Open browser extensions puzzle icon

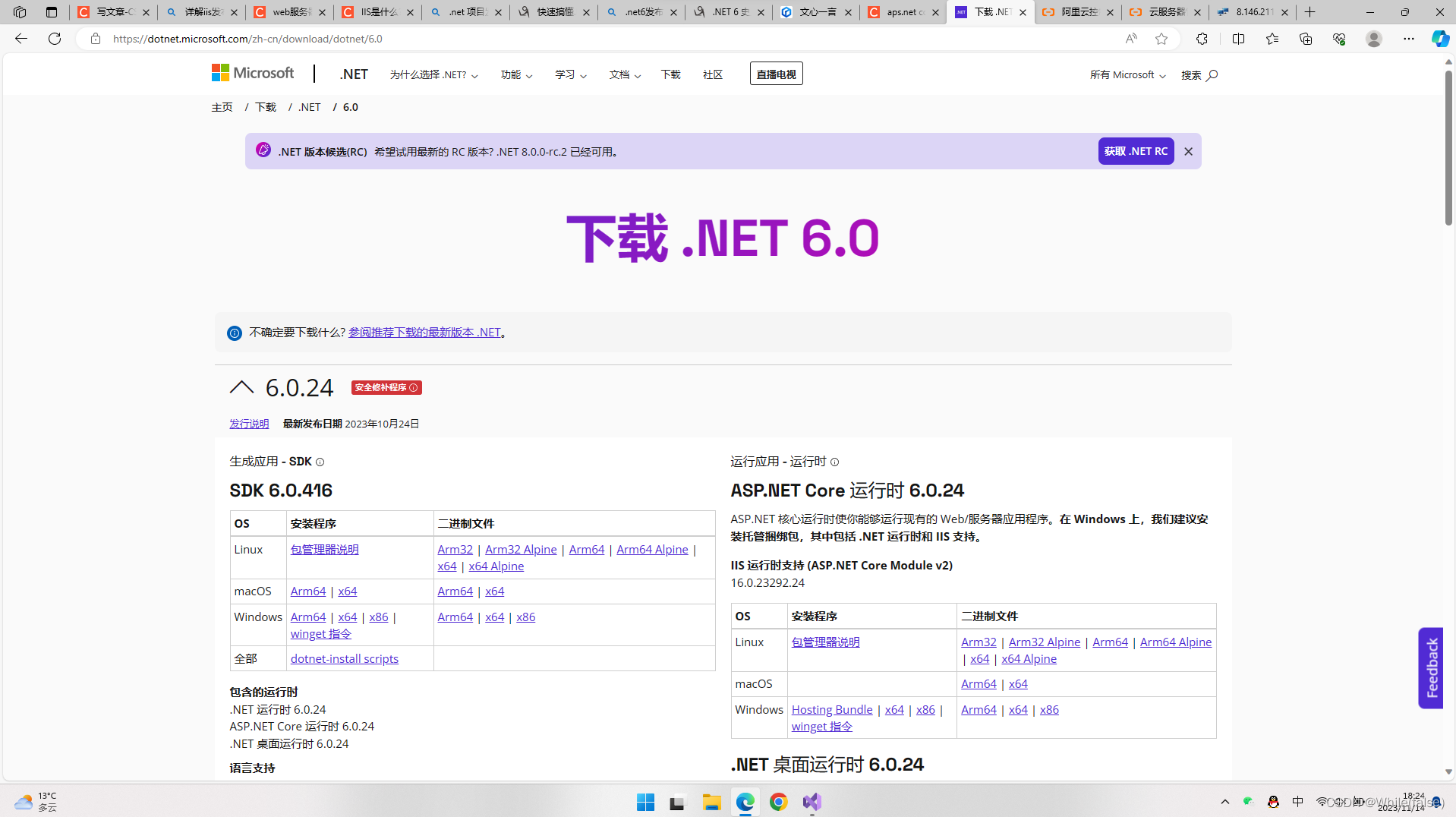(x=1202, y=39)
